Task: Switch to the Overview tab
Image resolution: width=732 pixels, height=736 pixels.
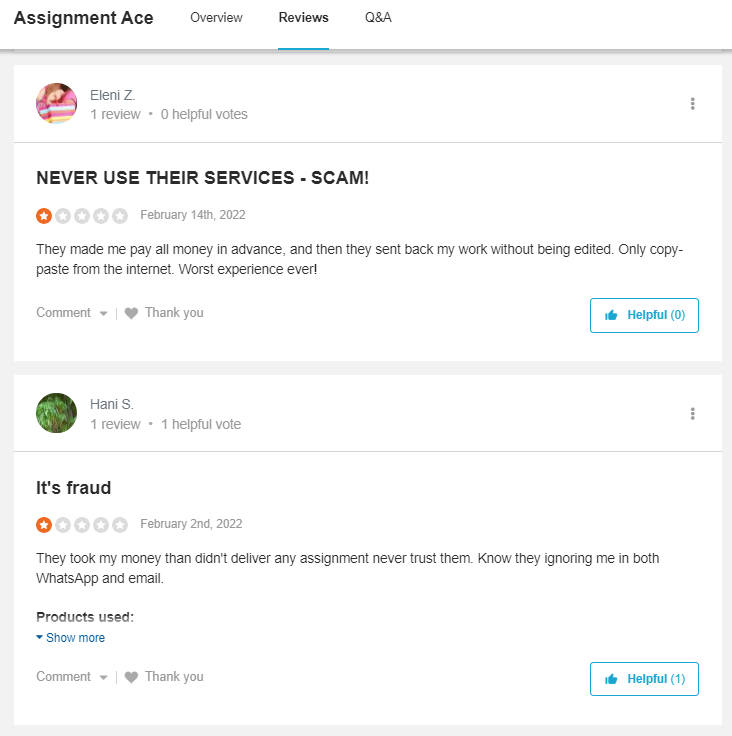Action: coord(216,17)
